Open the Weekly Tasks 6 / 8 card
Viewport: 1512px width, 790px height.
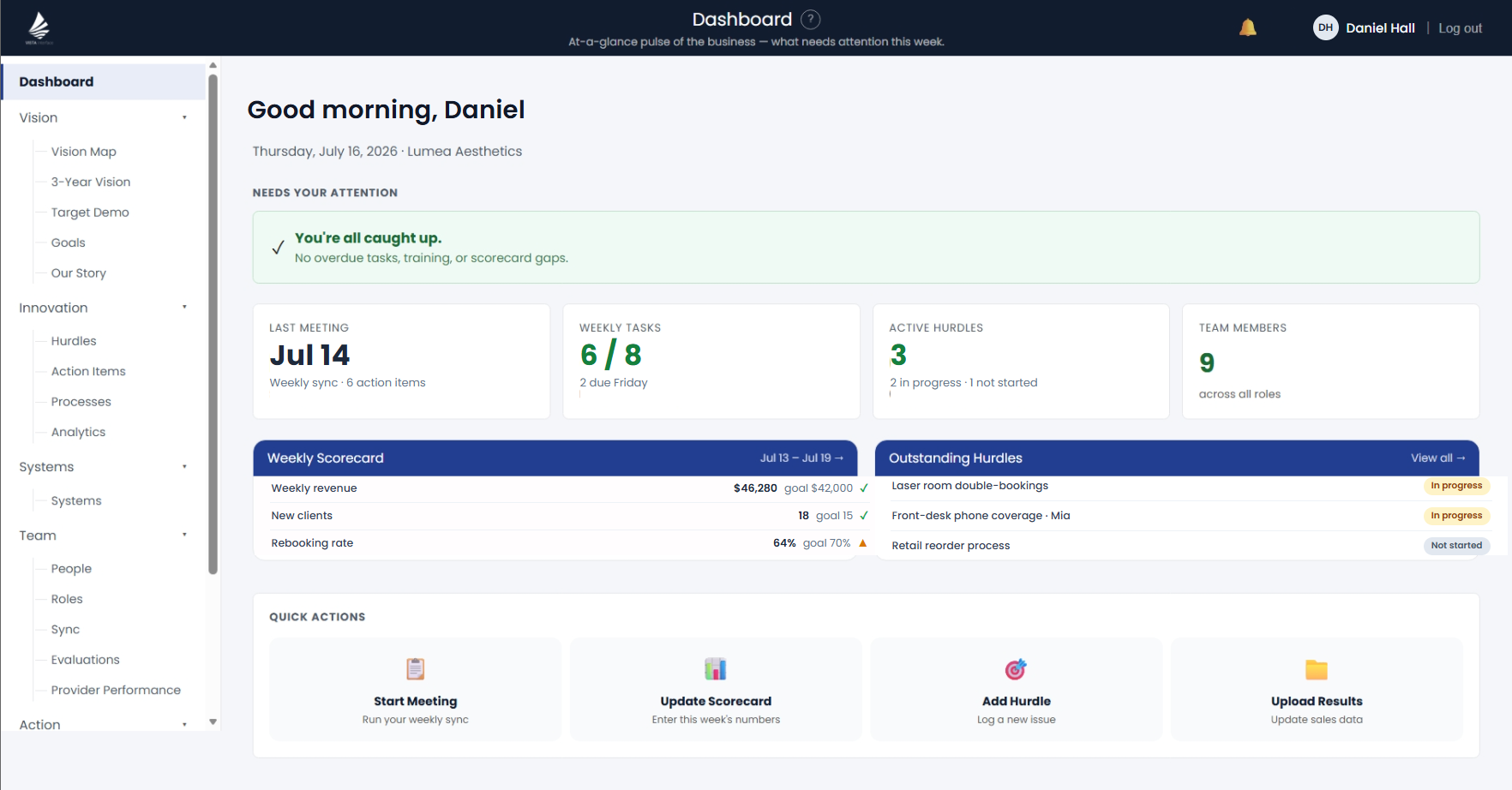click(711, 362)
